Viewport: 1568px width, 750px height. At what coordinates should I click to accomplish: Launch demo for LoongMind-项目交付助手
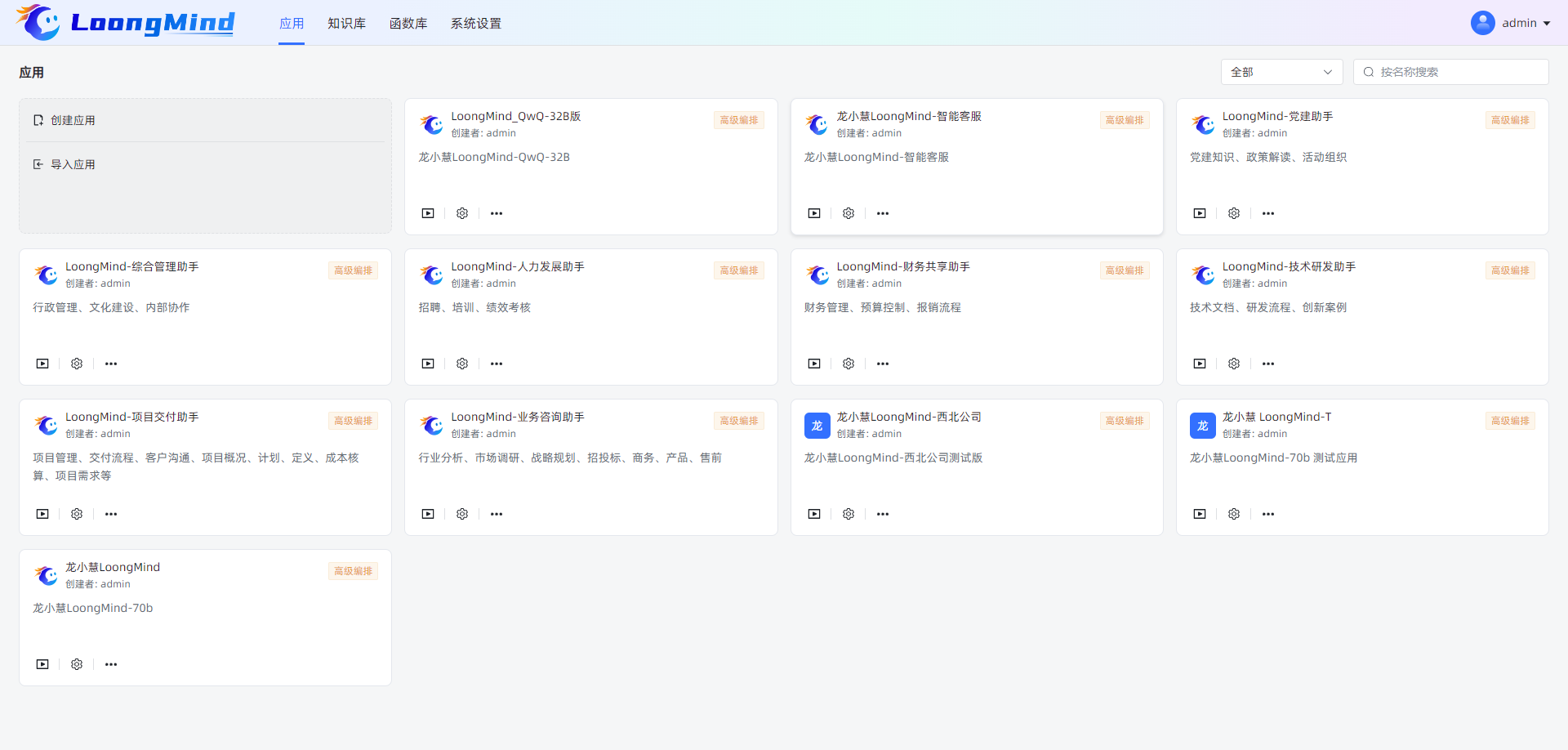(42, 514)
